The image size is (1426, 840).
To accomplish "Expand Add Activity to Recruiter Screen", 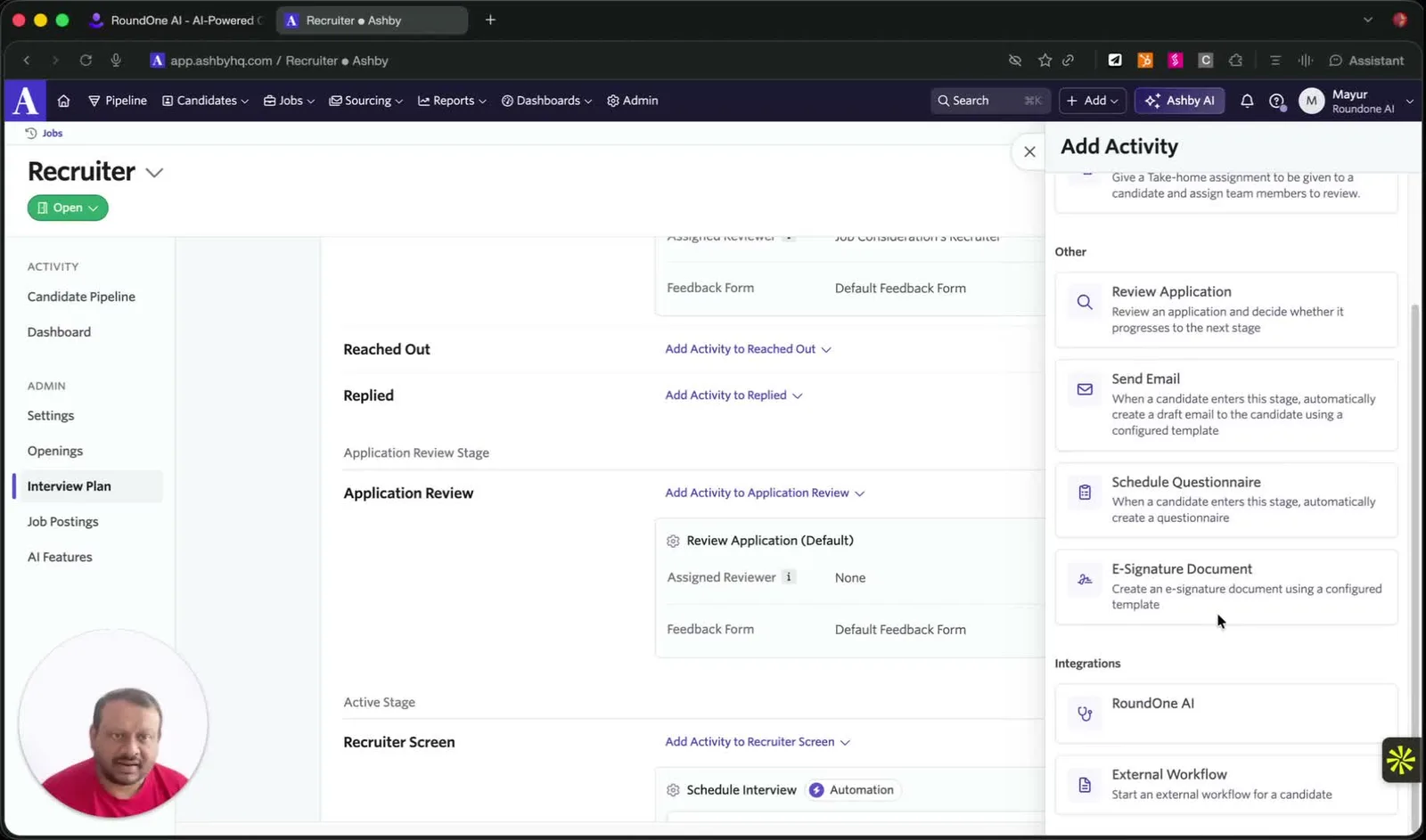I will [758, 742].
